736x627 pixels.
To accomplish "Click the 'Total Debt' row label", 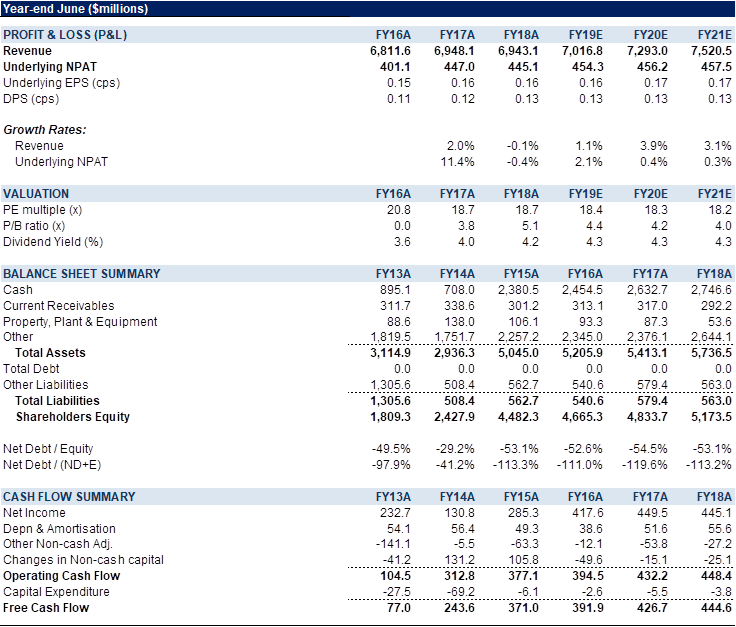I will [31, 369].
